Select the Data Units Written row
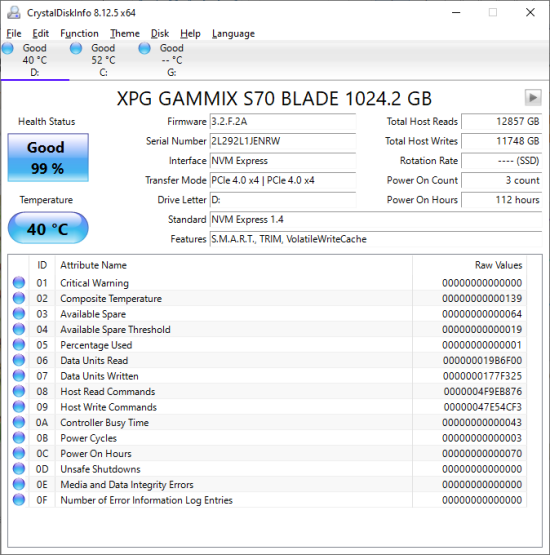Viewport: 550px width, 555px height. [x=268, y=376]
